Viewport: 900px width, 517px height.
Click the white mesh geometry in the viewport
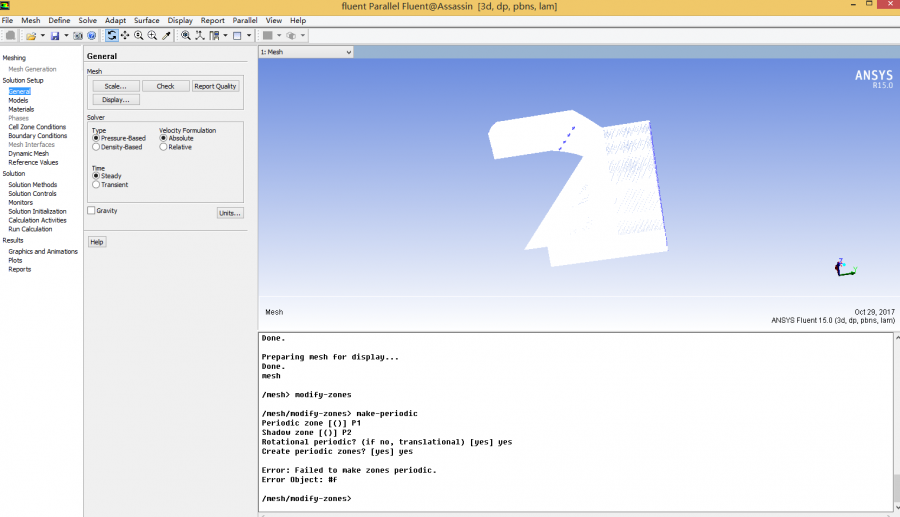click(577, 188)
